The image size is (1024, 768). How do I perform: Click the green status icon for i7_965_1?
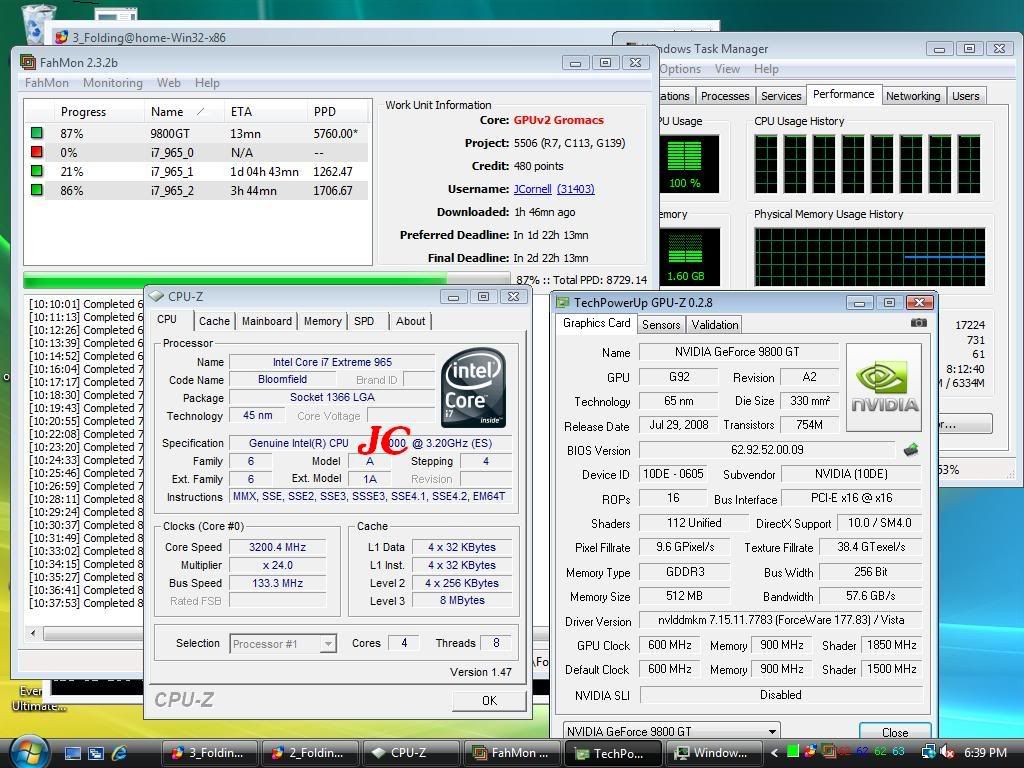click(x=37, y=171)
